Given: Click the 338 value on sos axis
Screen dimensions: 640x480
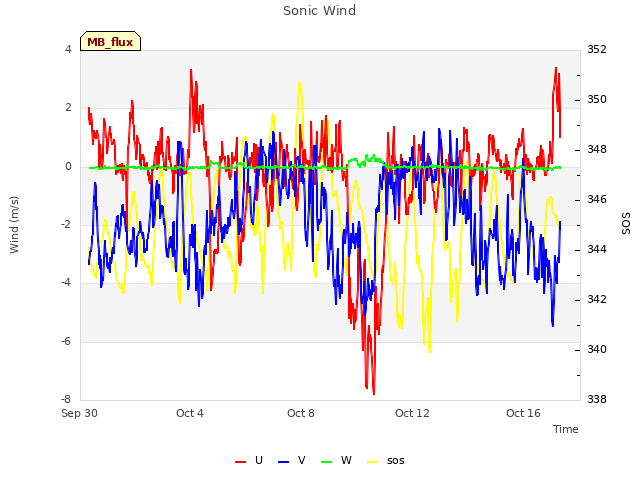Looking at the screenshot, I should [597, 399].
